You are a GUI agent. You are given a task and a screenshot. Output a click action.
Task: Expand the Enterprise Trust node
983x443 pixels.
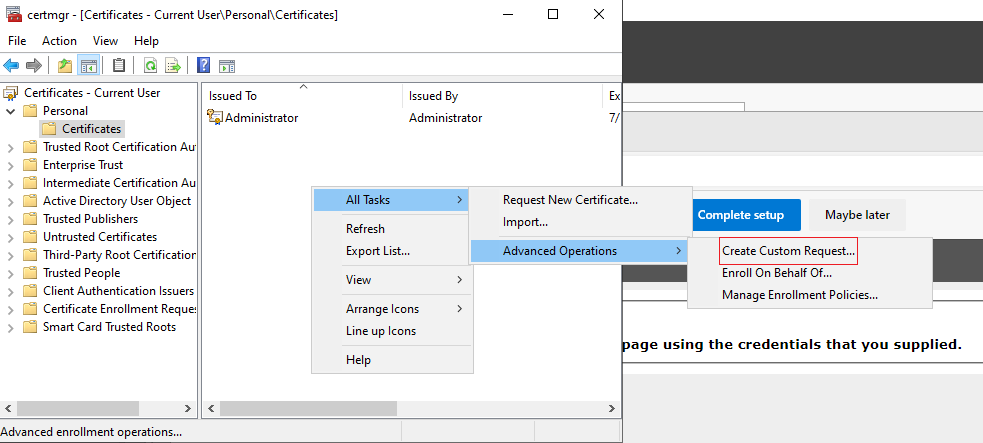click(11, 165)
